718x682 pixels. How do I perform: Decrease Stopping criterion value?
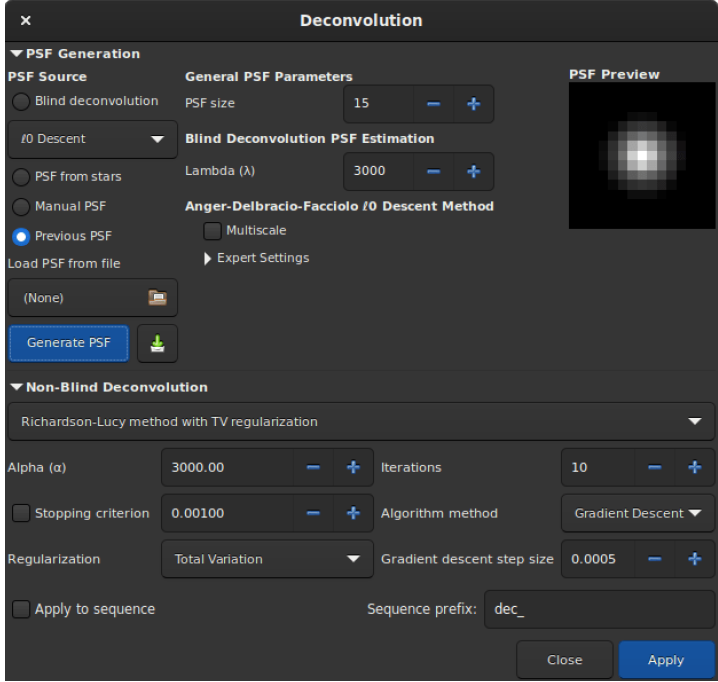click(311, 513)
